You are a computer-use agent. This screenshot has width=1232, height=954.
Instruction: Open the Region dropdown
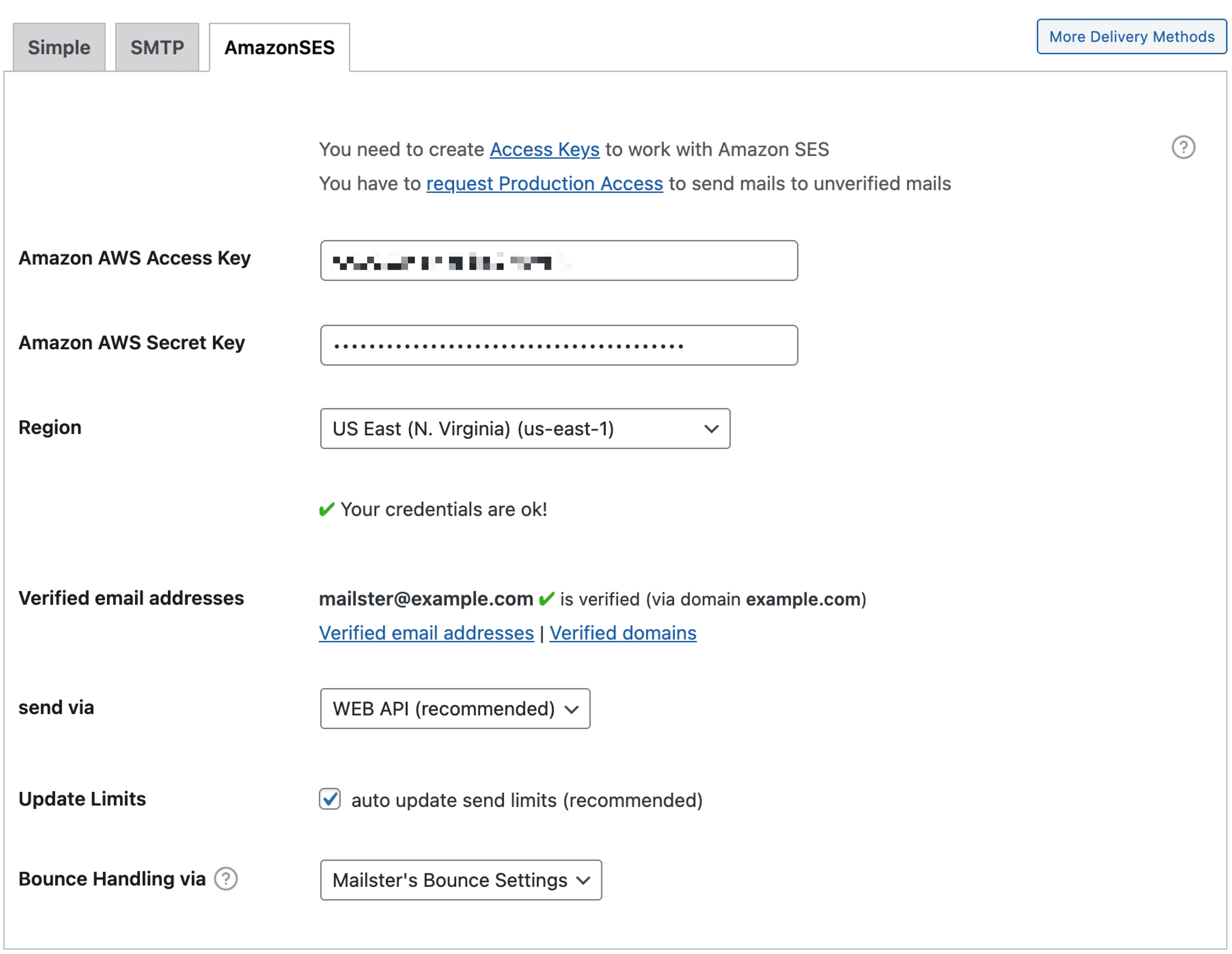[525, 429]
